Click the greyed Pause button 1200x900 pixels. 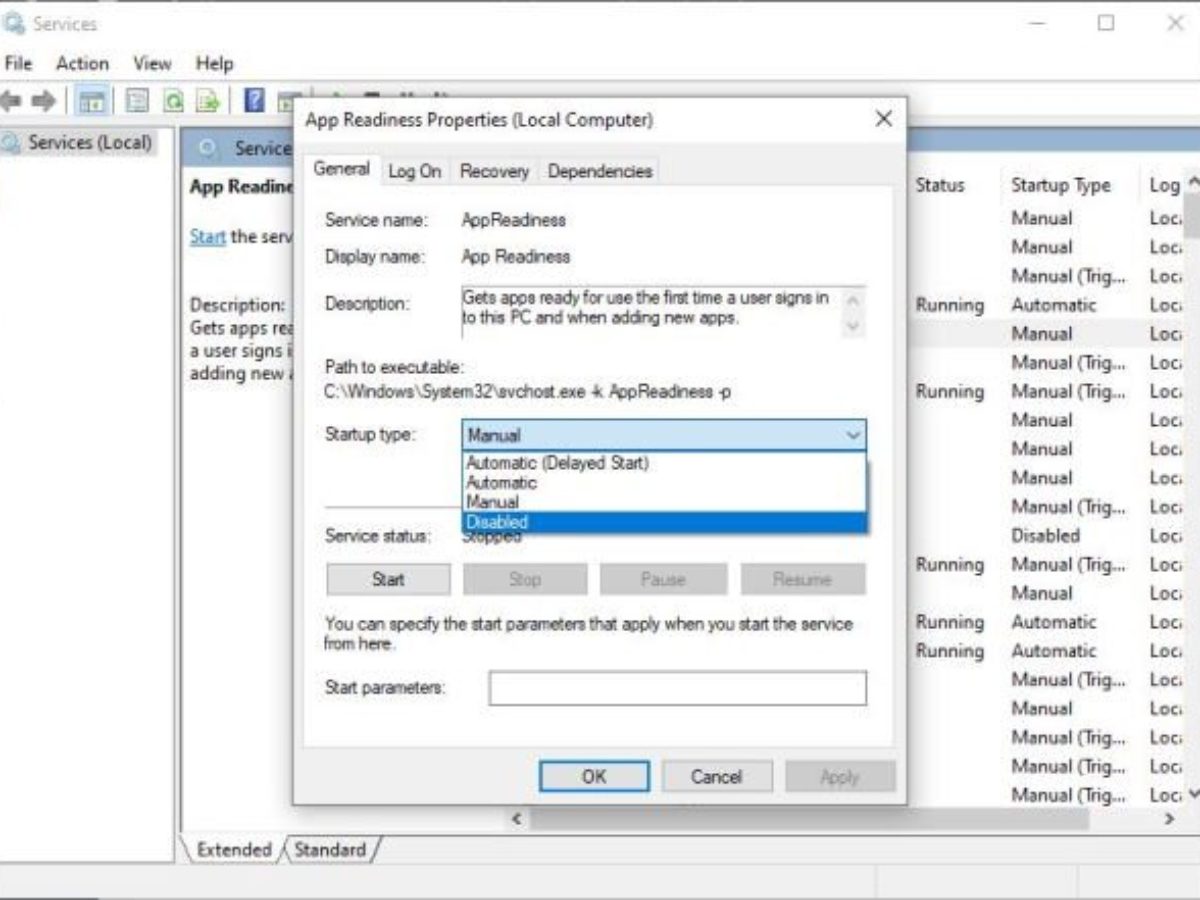[x=663, y=579]
